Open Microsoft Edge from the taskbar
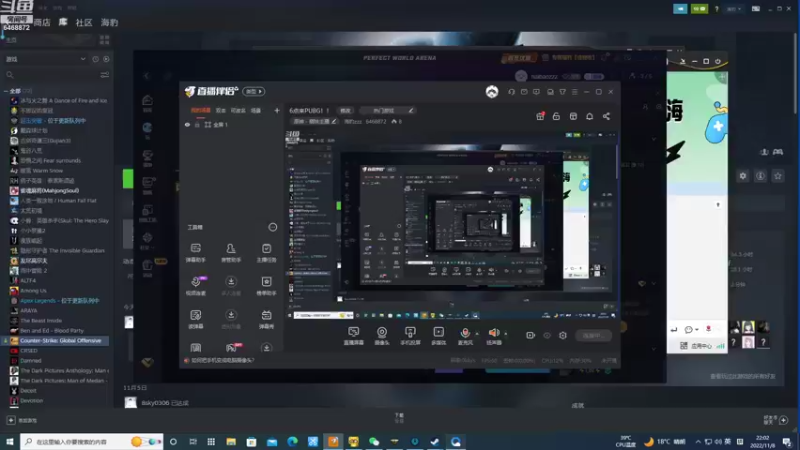 pyautogui.click(x=292, y=441)
